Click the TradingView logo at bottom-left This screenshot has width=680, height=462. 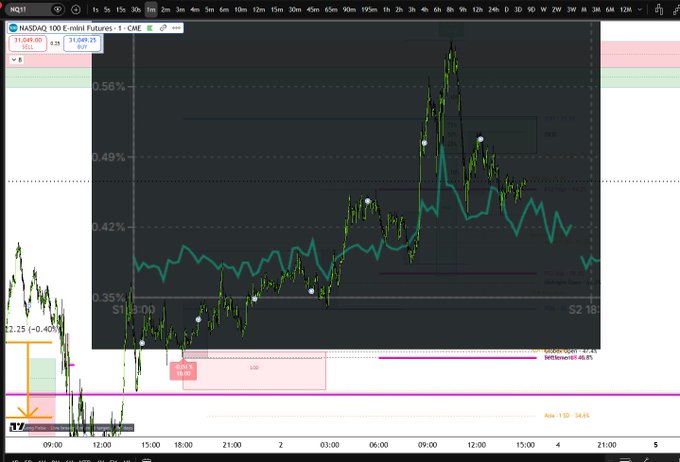point(17,427)
